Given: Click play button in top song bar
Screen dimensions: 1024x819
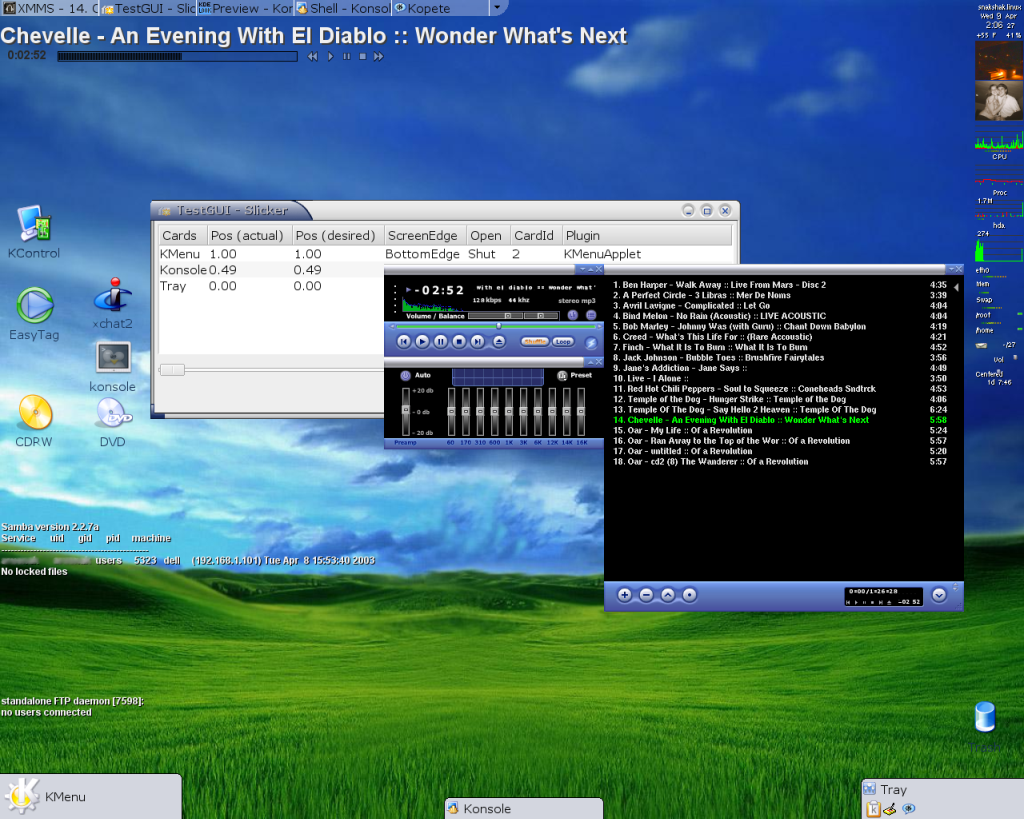Looking at the screenshot, I should coord(330,57).
